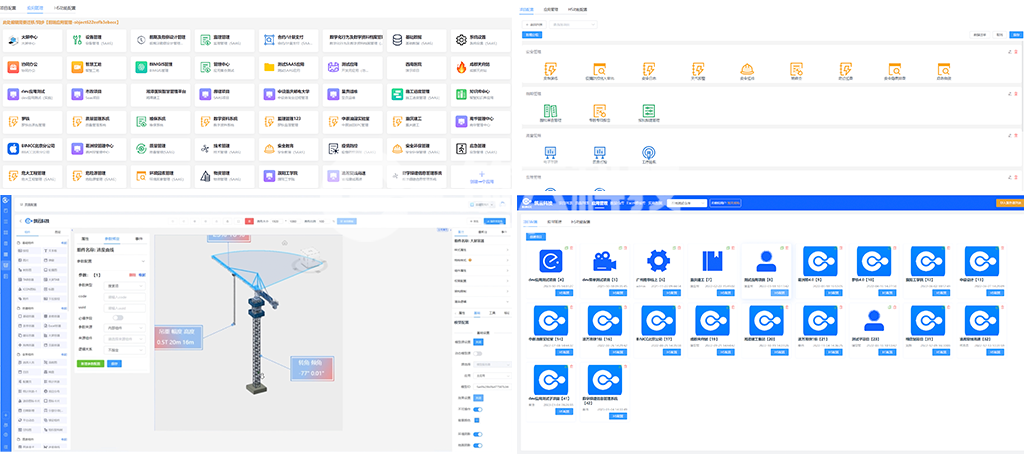The width and height of the screenshot is (1024, 455).
Task: Select the orange hard-hat icon in 安全管理 section
Action: (x=746, y=70)
